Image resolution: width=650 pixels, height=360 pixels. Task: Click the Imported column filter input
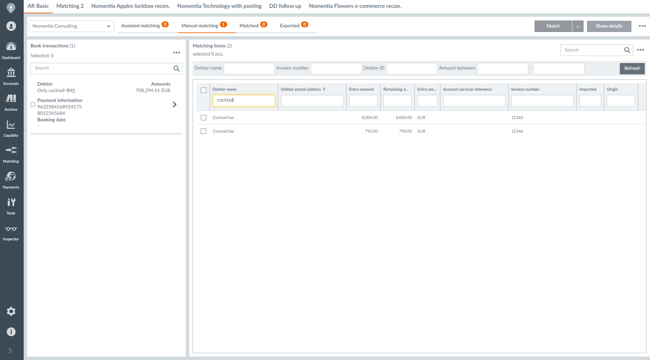tap(590, 100)
